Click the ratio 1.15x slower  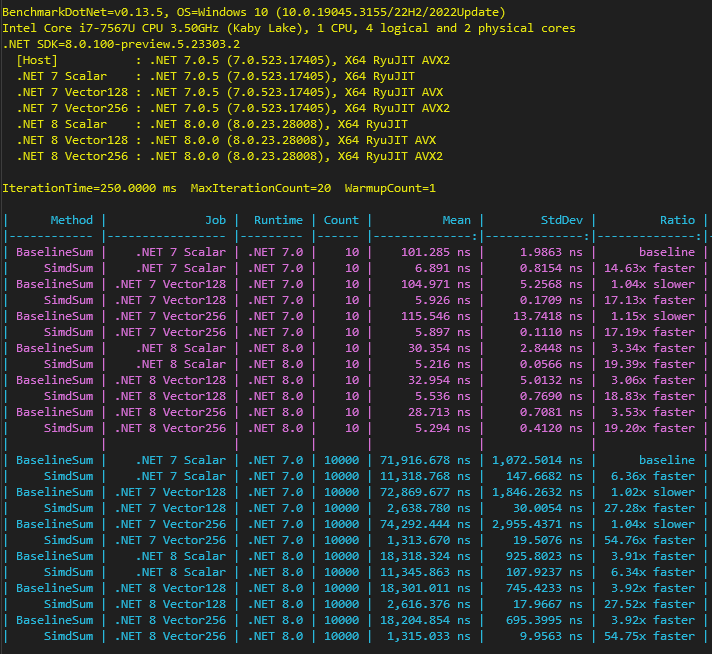pyautogui.click(x=653, y=316)
